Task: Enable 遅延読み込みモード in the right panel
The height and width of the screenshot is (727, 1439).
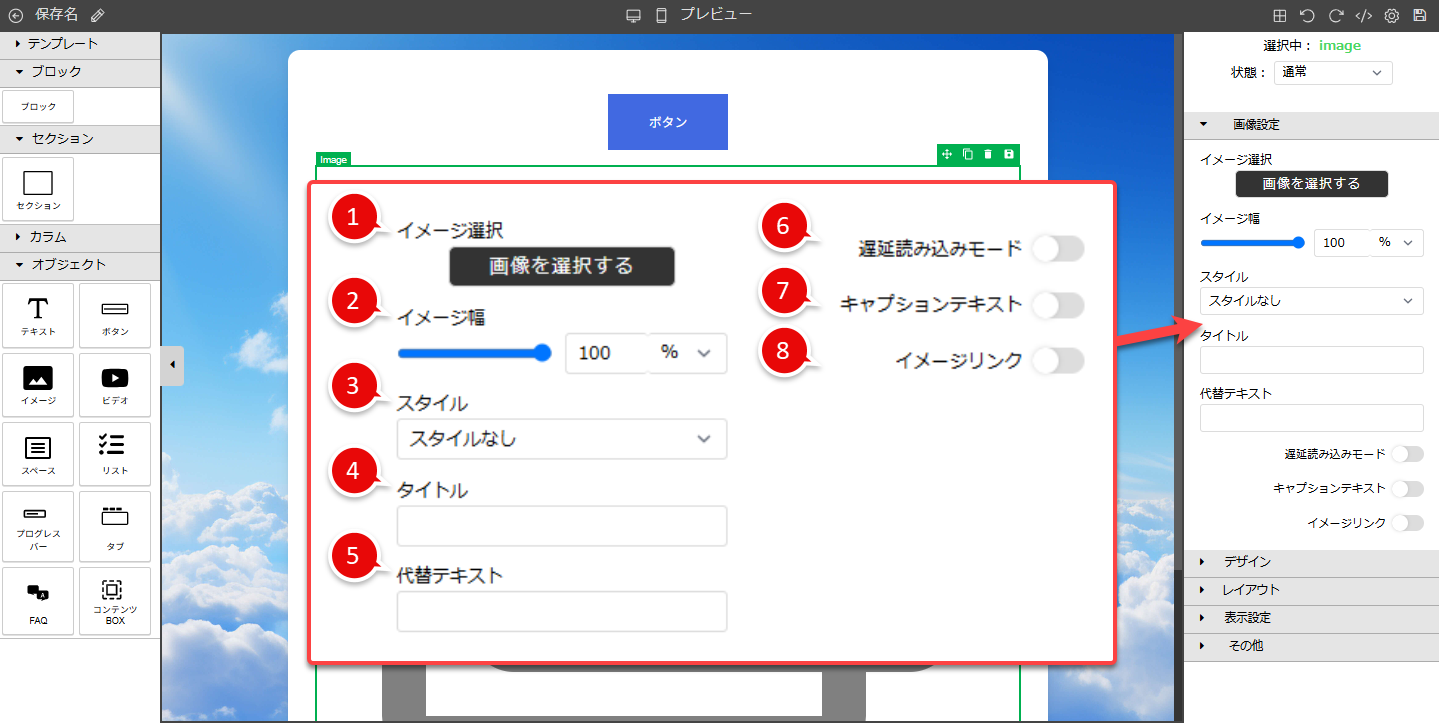Action: [x=1407, y=453]
